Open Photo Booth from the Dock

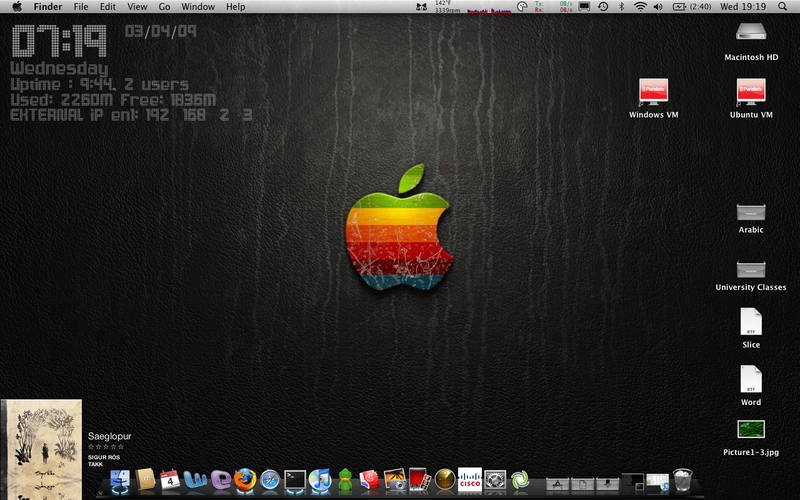(x=419, y=480)
